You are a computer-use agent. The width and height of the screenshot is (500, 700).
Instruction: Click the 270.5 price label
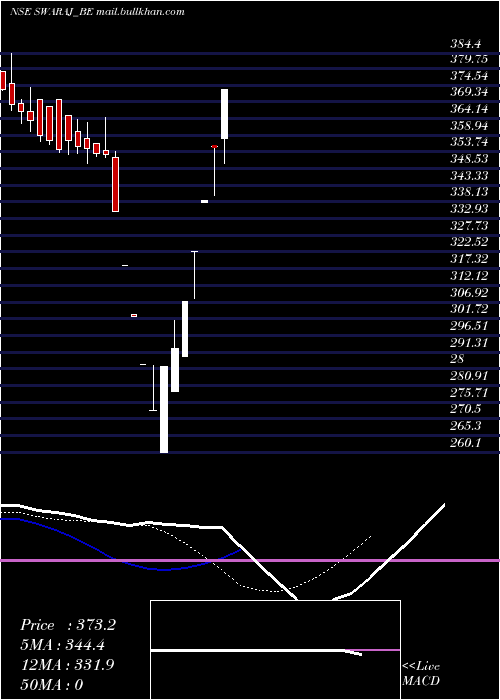pos(466,409)
